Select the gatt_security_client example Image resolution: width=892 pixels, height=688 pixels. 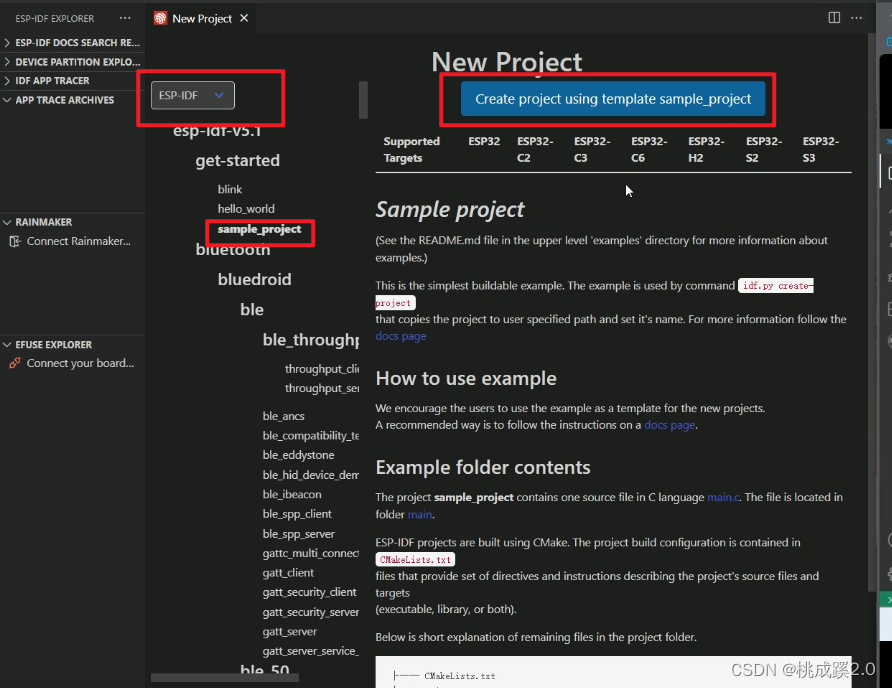tap(309, 592)
